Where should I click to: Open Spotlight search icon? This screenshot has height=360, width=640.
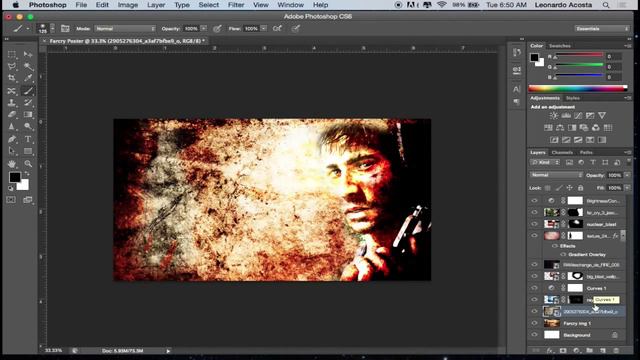point(606,5)
